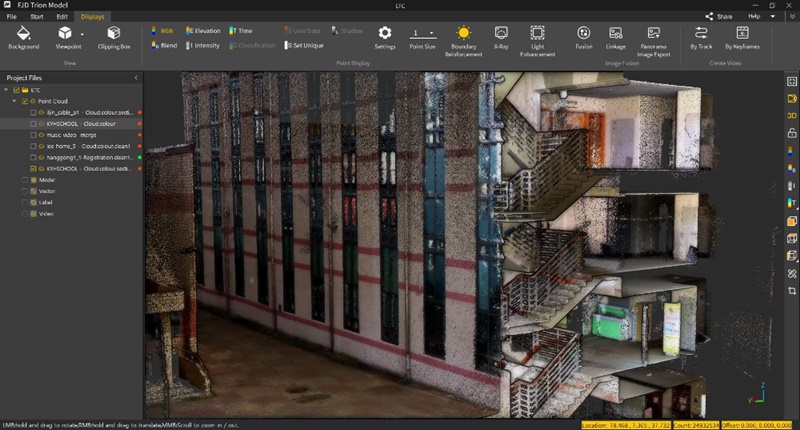This screenshot has height=430, width=800.
Task: Click the unlock padlock icon in sidebar
Action: [792, 133]
